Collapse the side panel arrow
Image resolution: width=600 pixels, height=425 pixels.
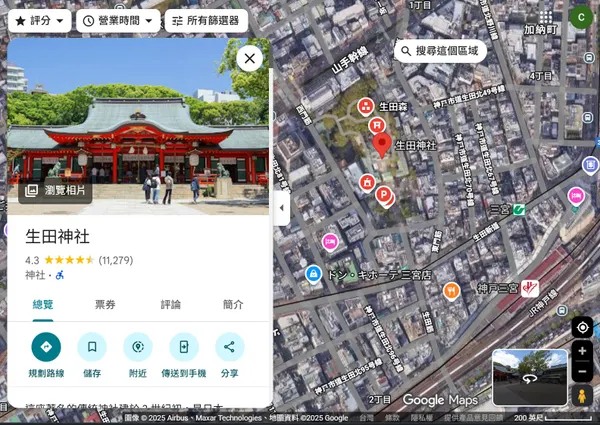point(282,208)
